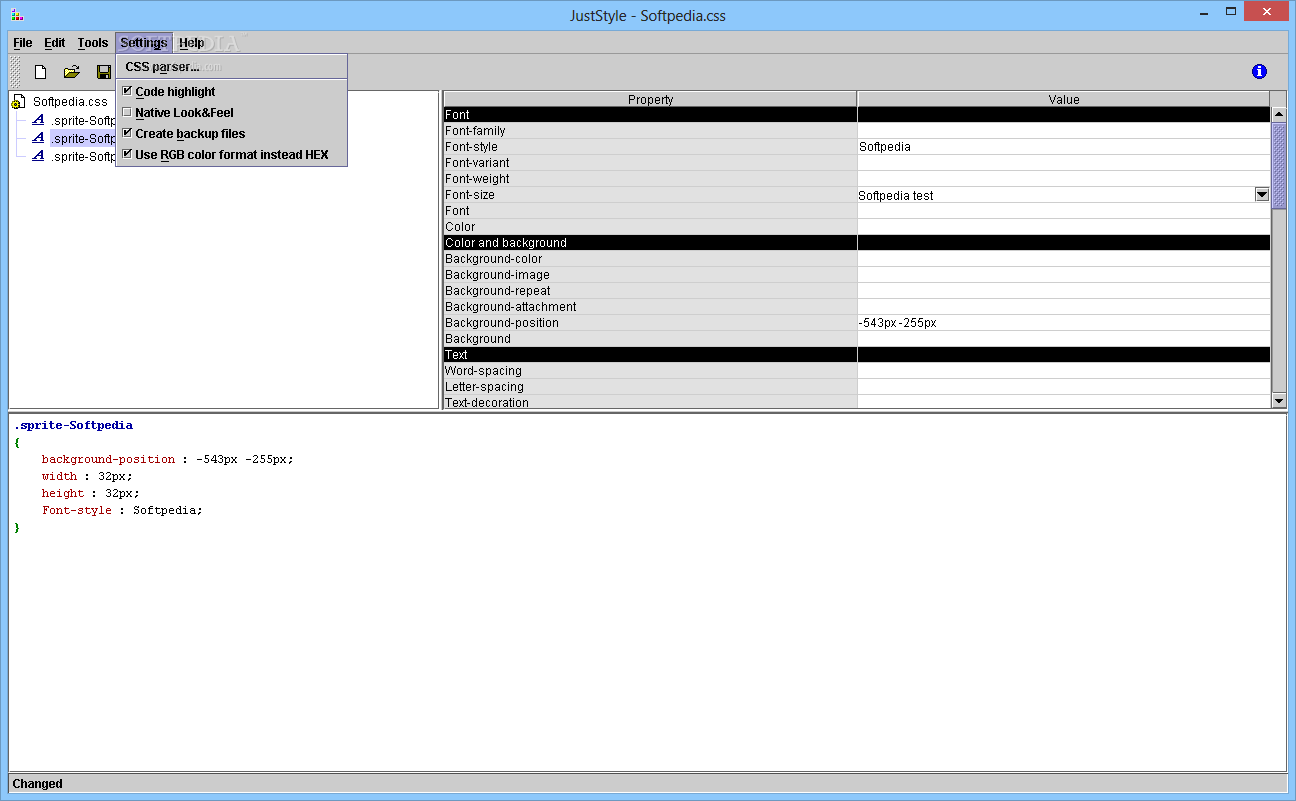1296x801 pixels.
Task: Open the Font-size value dropdown arrow
Action: [1262, 195]
